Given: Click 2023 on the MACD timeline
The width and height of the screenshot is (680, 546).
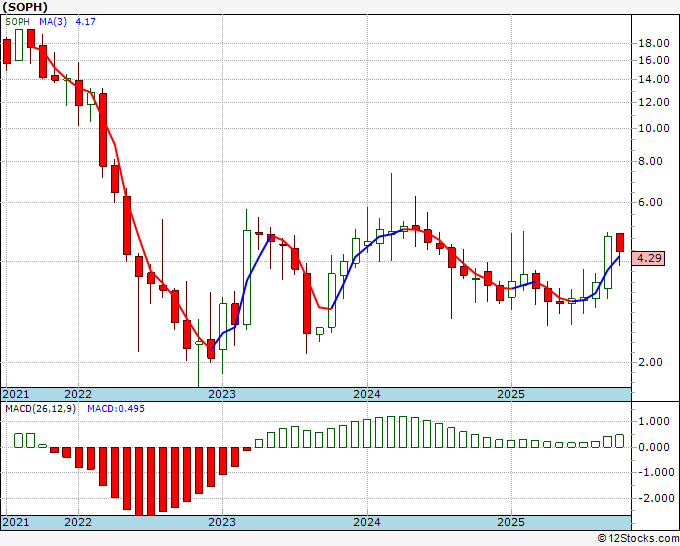Looking at the screenshot, I should (x=222, y=522).
